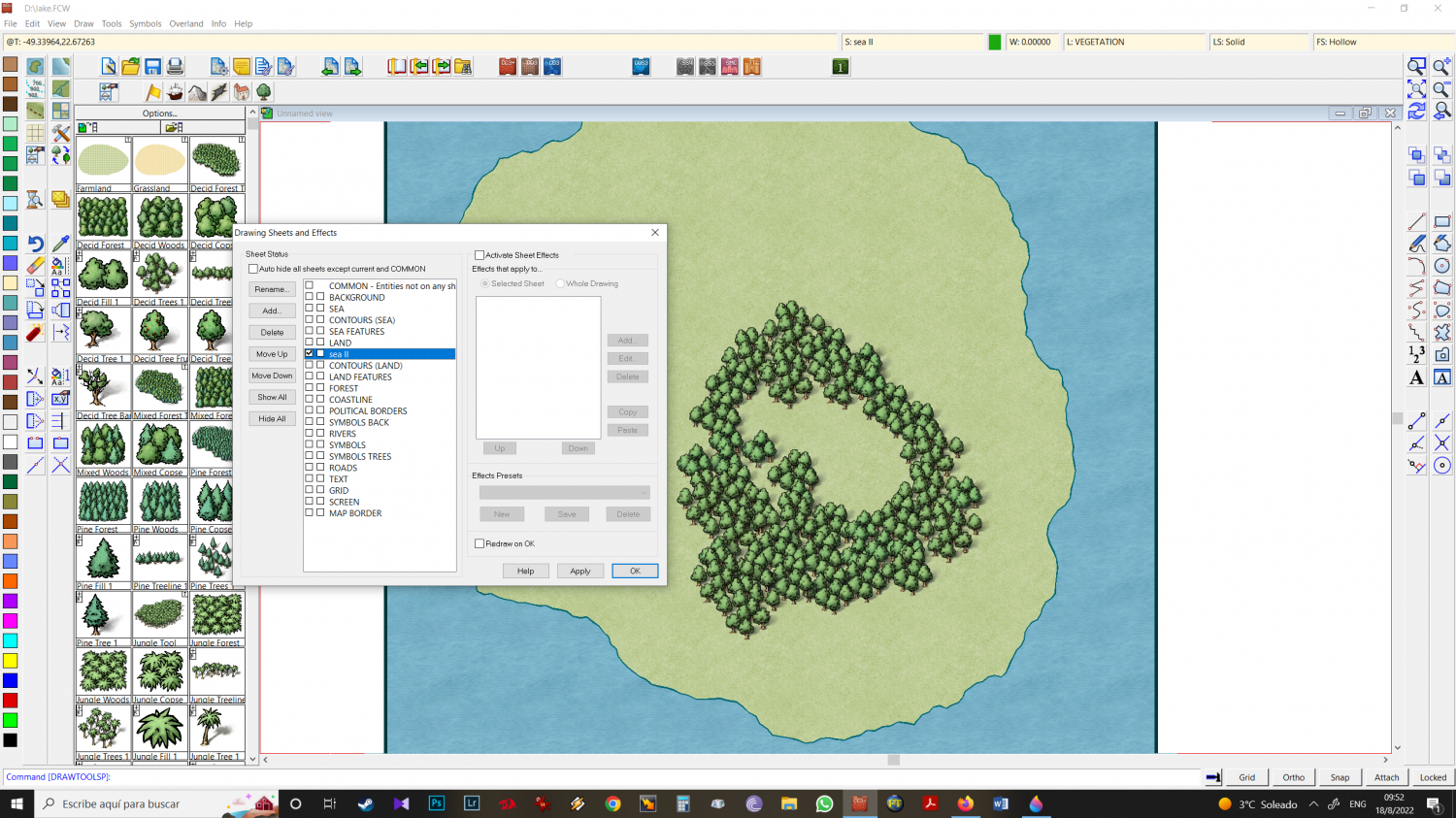
Task: Select the Farmland symbol thumbnail
Action: point(103,165)
